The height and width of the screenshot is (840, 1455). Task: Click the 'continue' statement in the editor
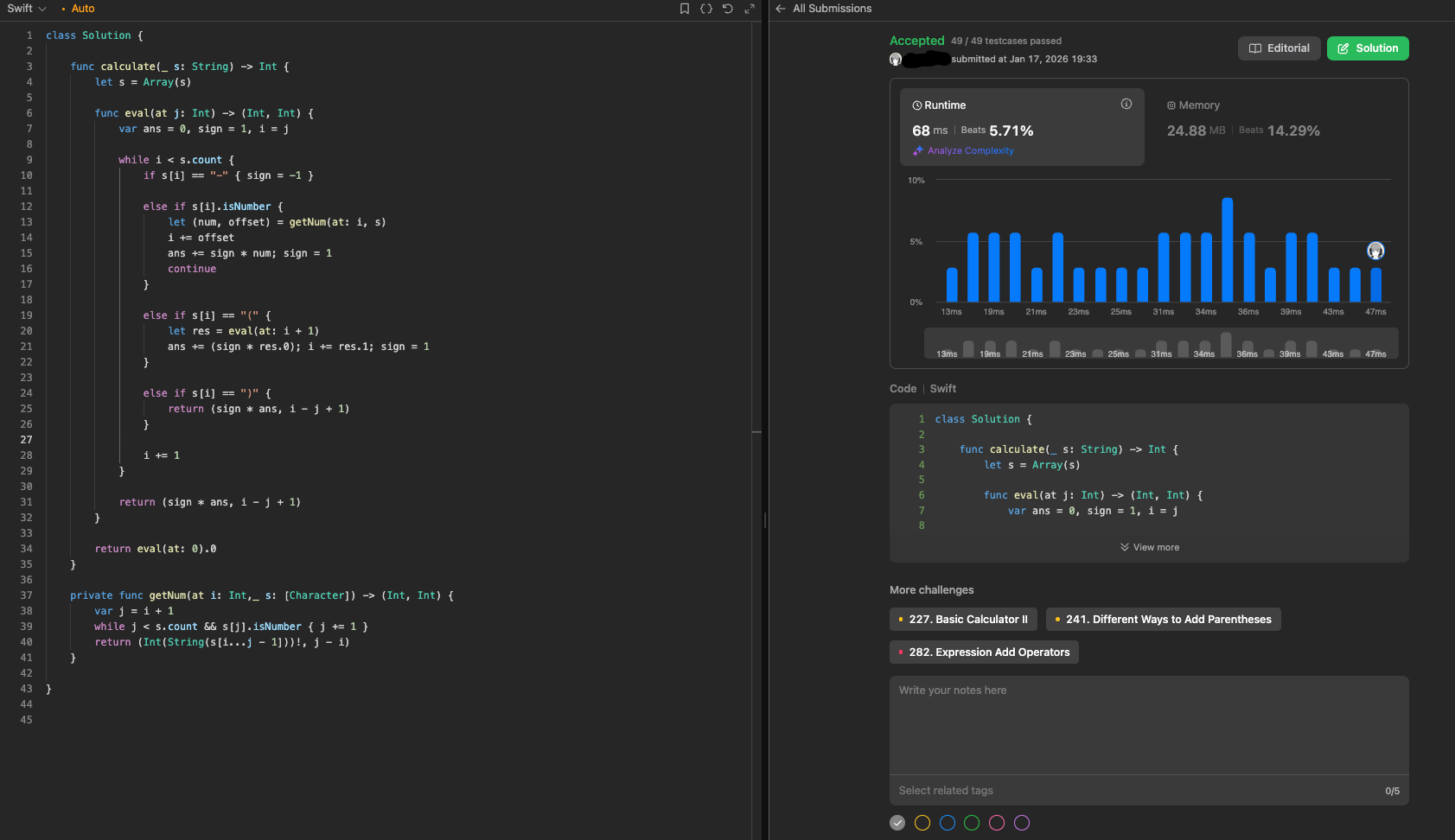click(192, 269)
